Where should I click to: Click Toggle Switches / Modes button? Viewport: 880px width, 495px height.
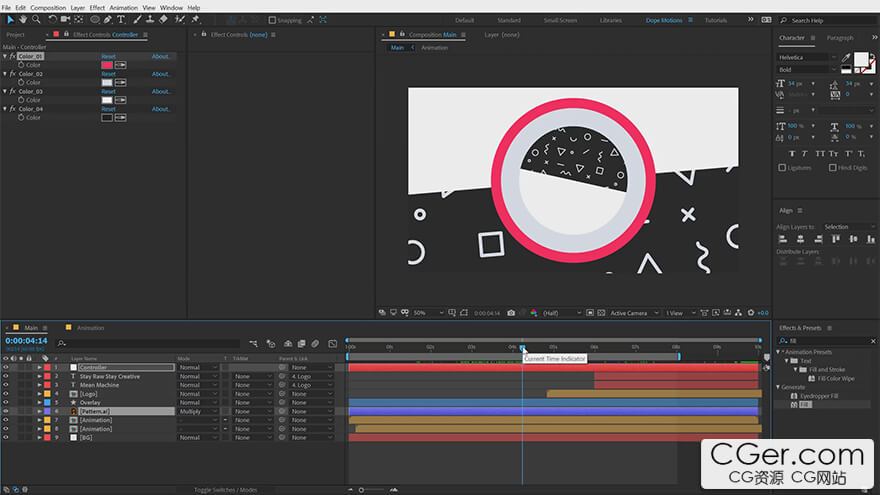(x=225, y=490)
